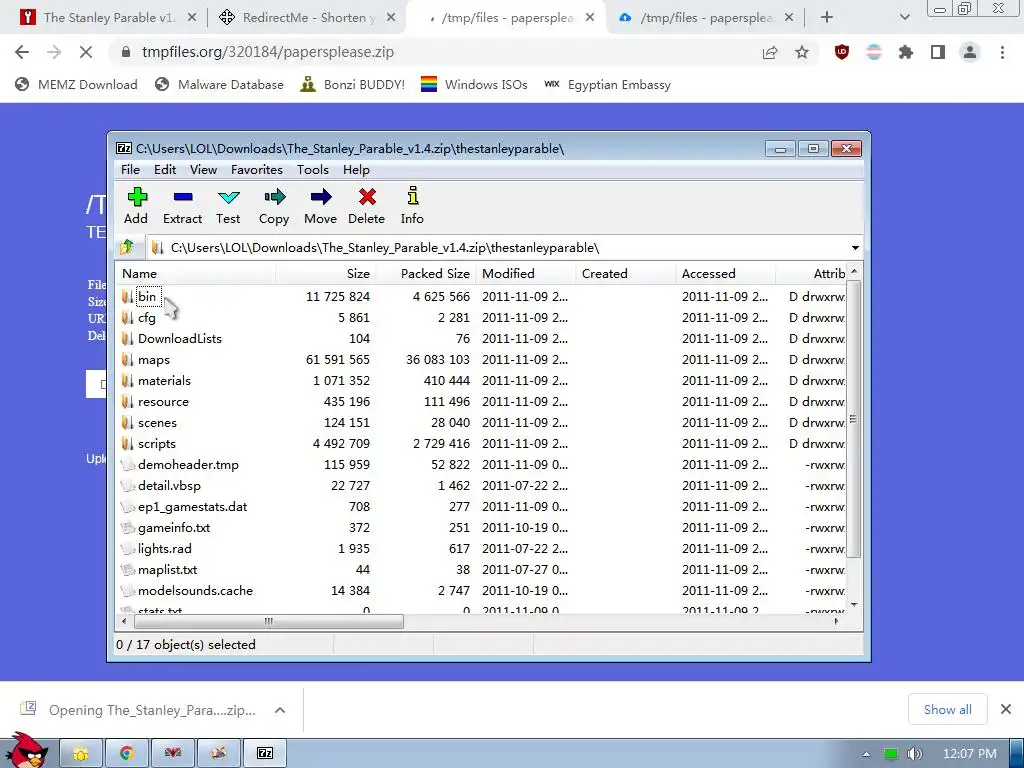Viewport: 1024px width, 768px height.
Task: Open the file explorer taskbar icon
Action: click(x=81, y=753)
